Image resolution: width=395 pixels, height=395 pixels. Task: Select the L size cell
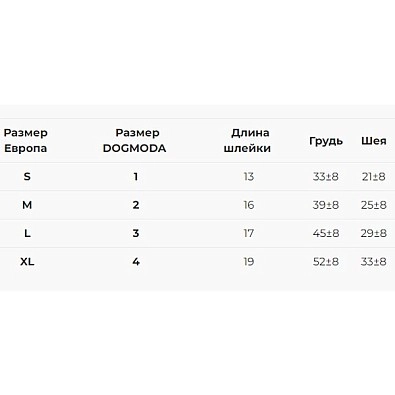click(27, 233)
